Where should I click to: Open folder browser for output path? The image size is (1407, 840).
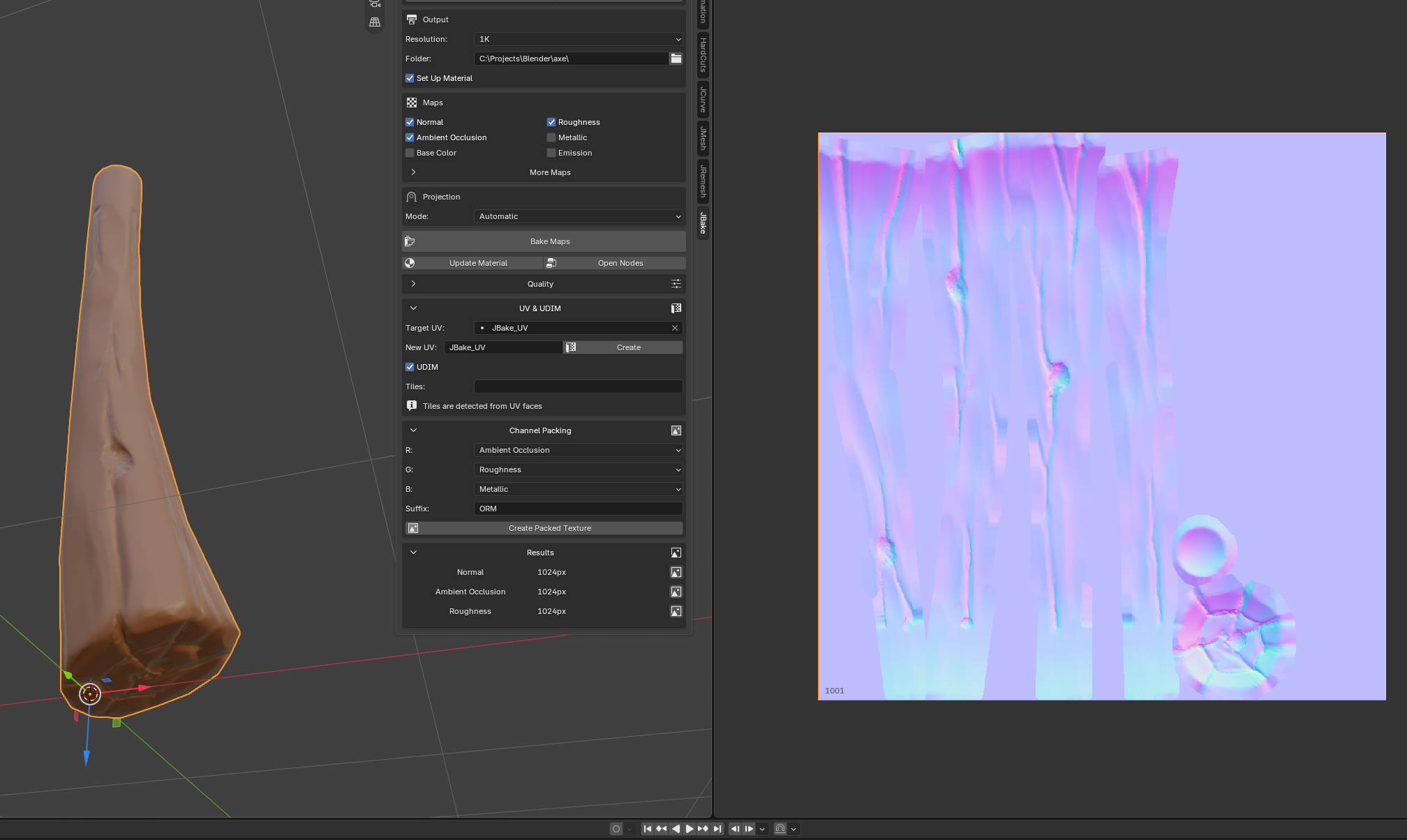pos(676,59)
